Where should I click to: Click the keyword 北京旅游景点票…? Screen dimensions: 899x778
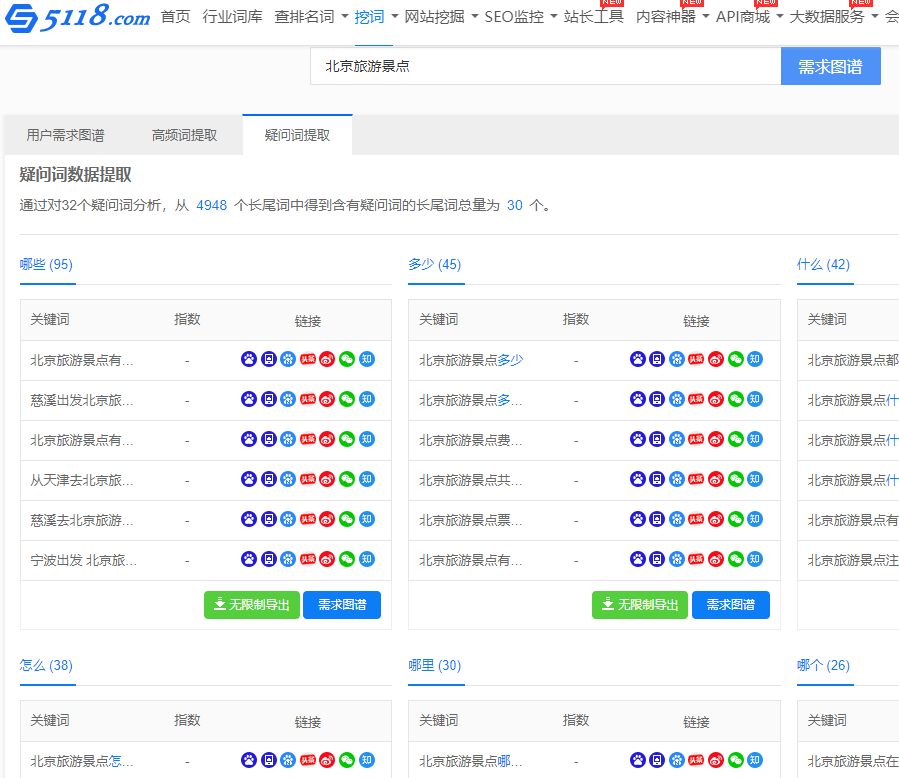tap(471, 520)
